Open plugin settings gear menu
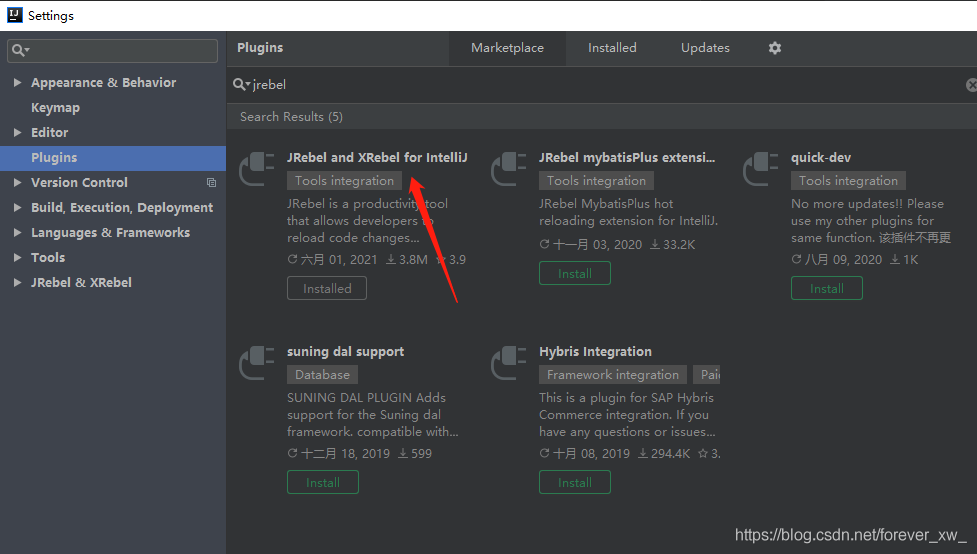The image size is (977, 554). coord(774,48)
